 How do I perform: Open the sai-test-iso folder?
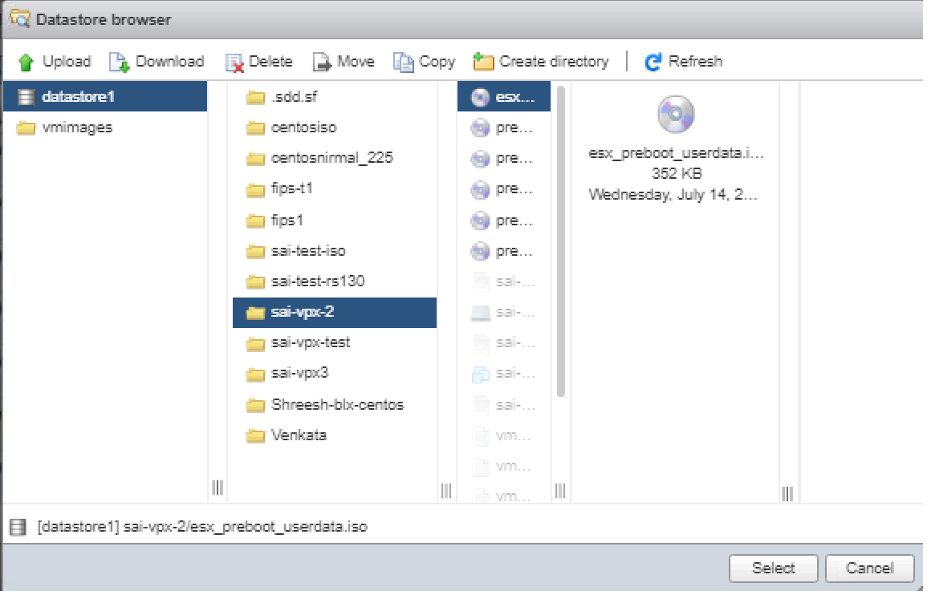(x=334, y=251)
